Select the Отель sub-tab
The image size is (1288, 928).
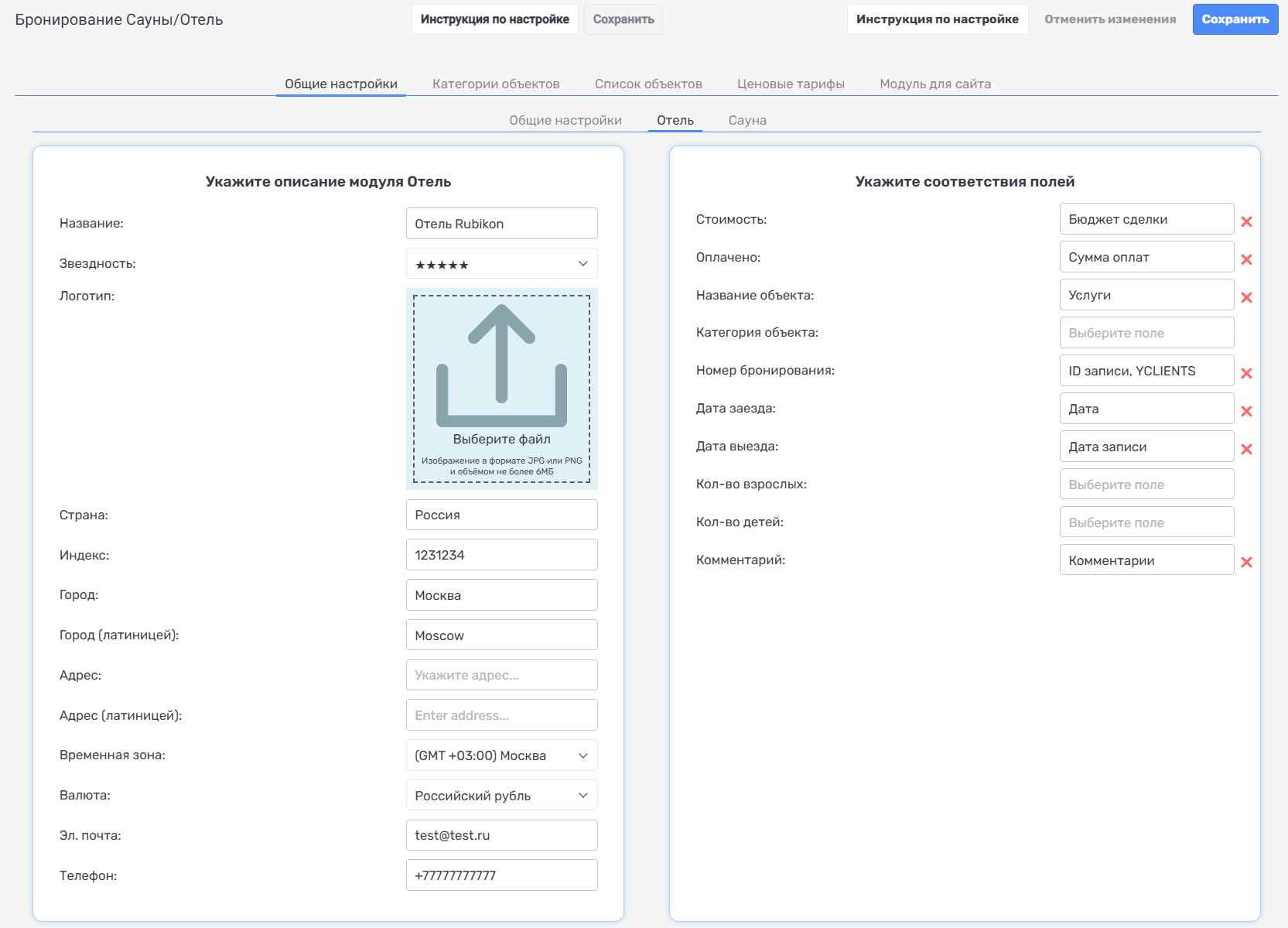(x=675, y=120)
